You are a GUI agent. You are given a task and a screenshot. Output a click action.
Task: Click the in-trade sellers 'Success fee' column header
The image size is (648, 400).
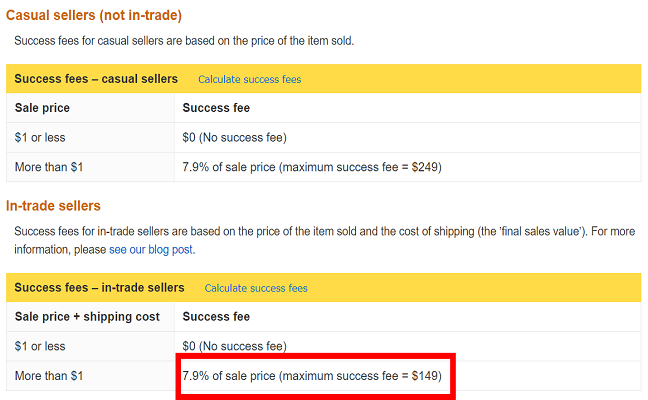(x=216, y=317)
